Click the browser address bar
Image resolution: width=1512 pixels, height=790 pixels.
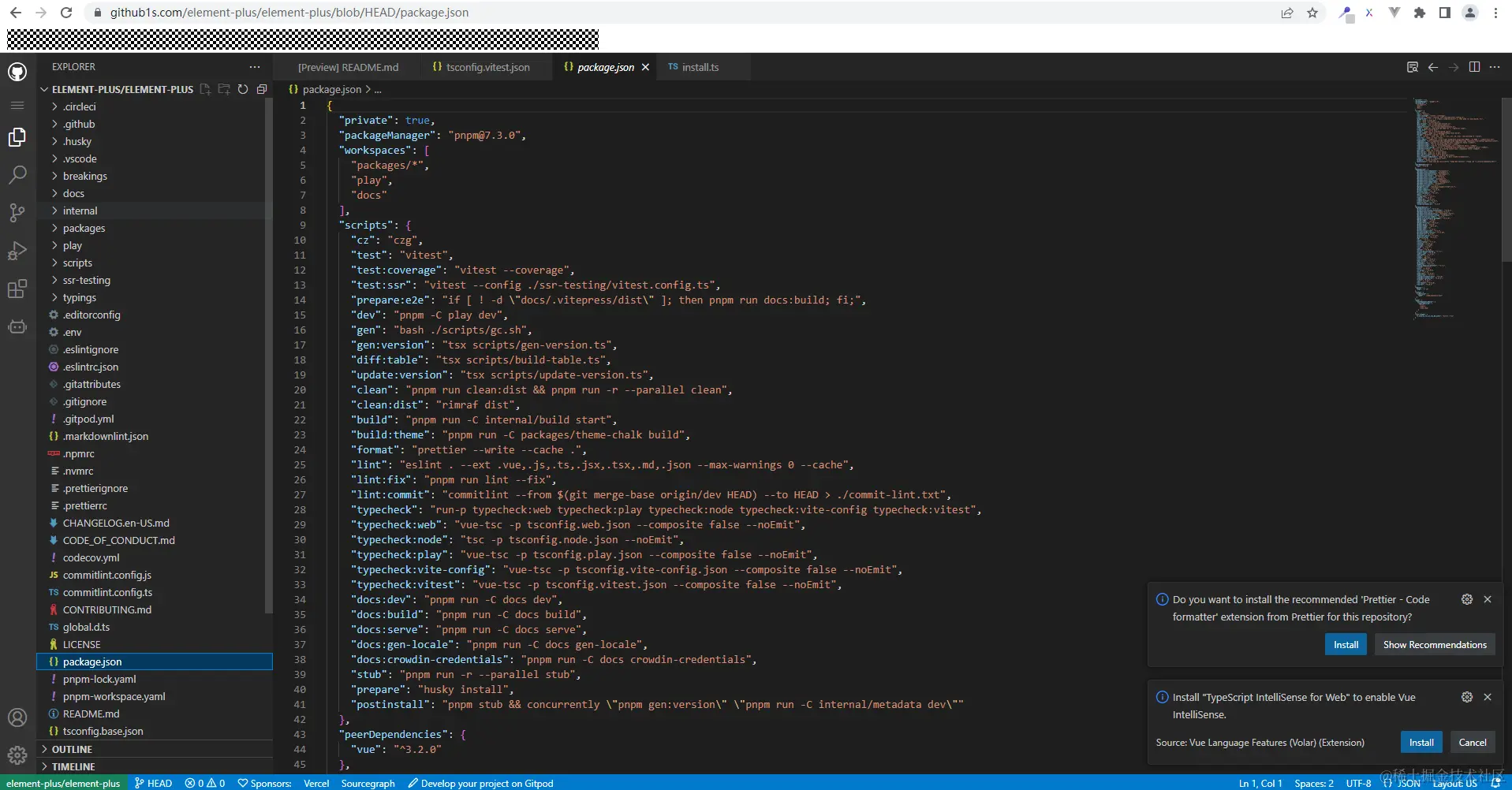678,13
